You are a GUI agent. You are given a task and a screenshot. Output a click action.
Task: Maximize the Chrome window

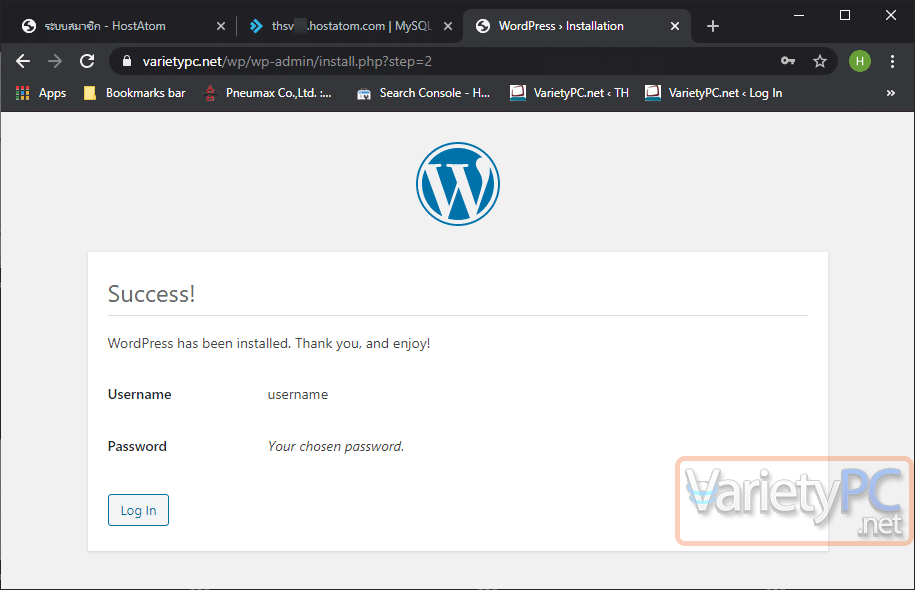pos(844,15)
